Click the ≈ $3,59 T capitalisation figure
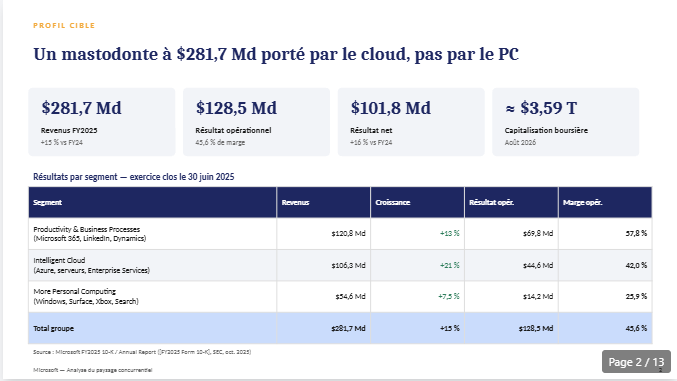The image size is (677, 381). click(541, 108)
